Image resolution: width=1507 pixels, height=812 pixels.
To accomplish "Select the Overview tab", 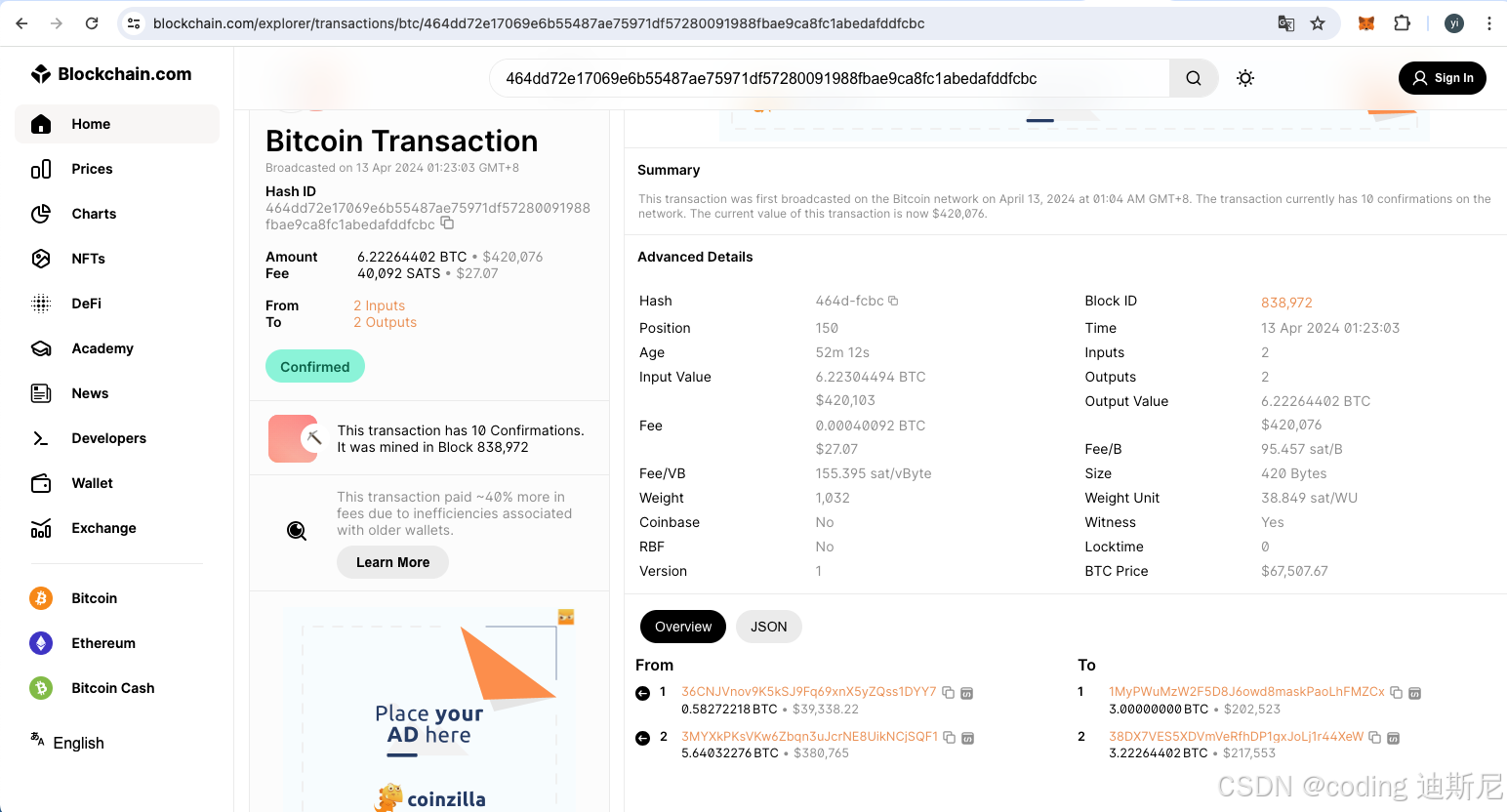I will (682, 627).
